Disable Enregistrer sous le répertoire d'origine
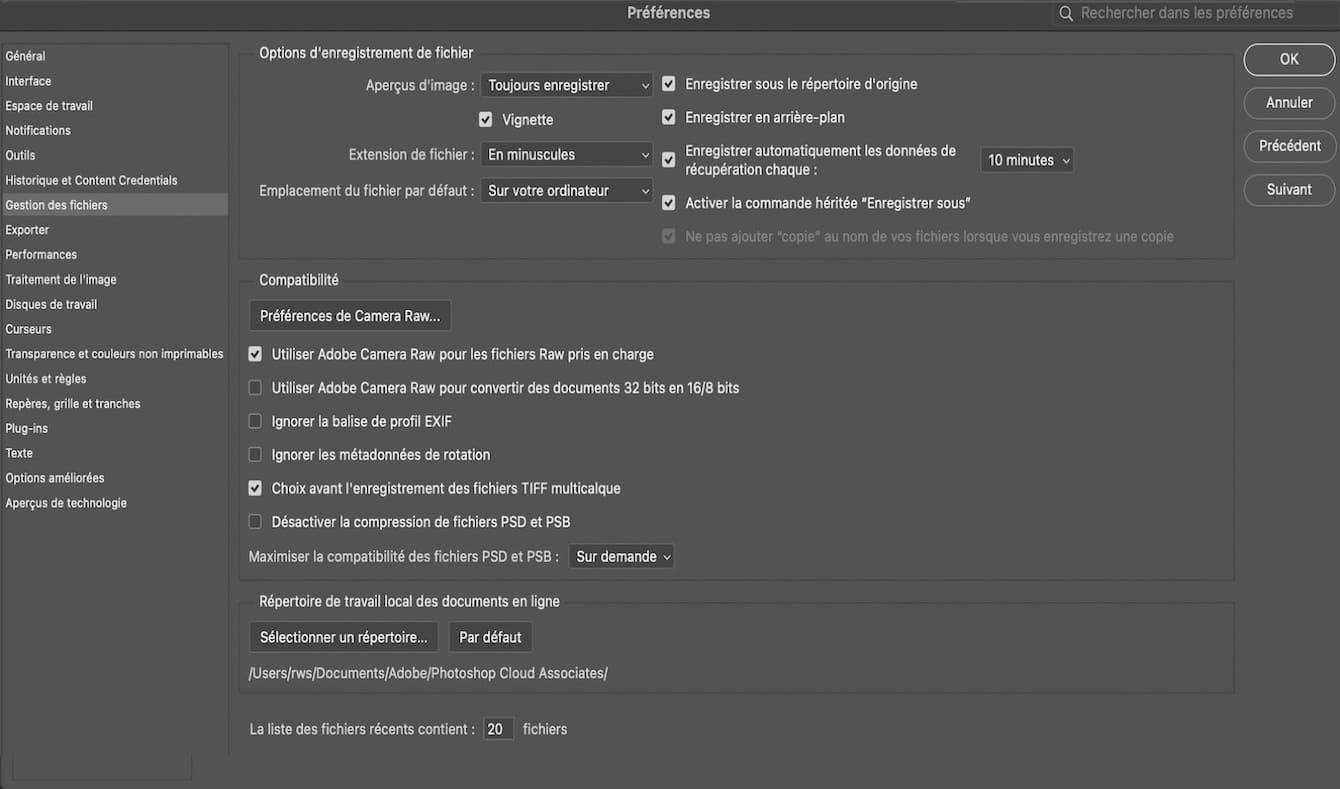Image resolution: width=1340 pixels, height=789 pixels. point(669,85)
